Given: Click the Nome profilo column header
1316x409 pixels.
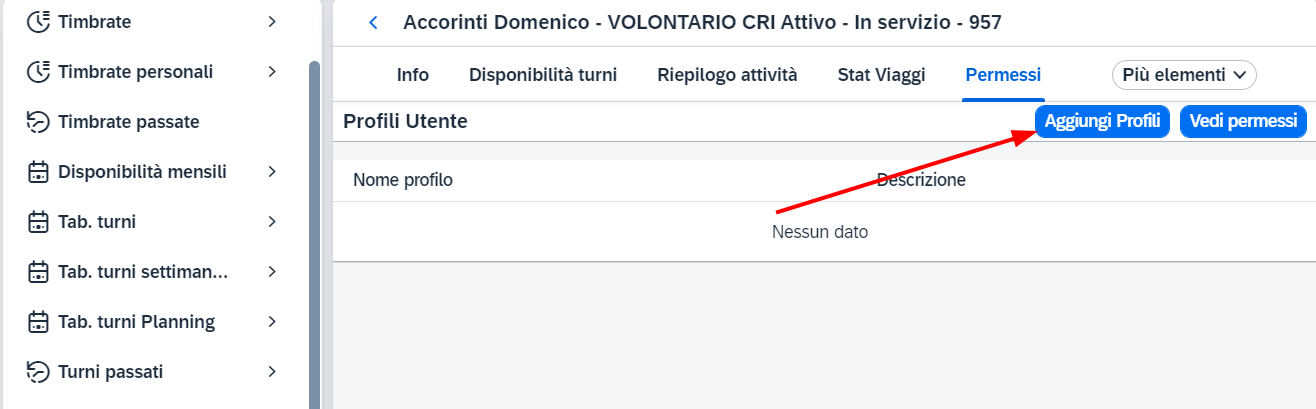Looking at the screenshot, I should tap(403, 181).
